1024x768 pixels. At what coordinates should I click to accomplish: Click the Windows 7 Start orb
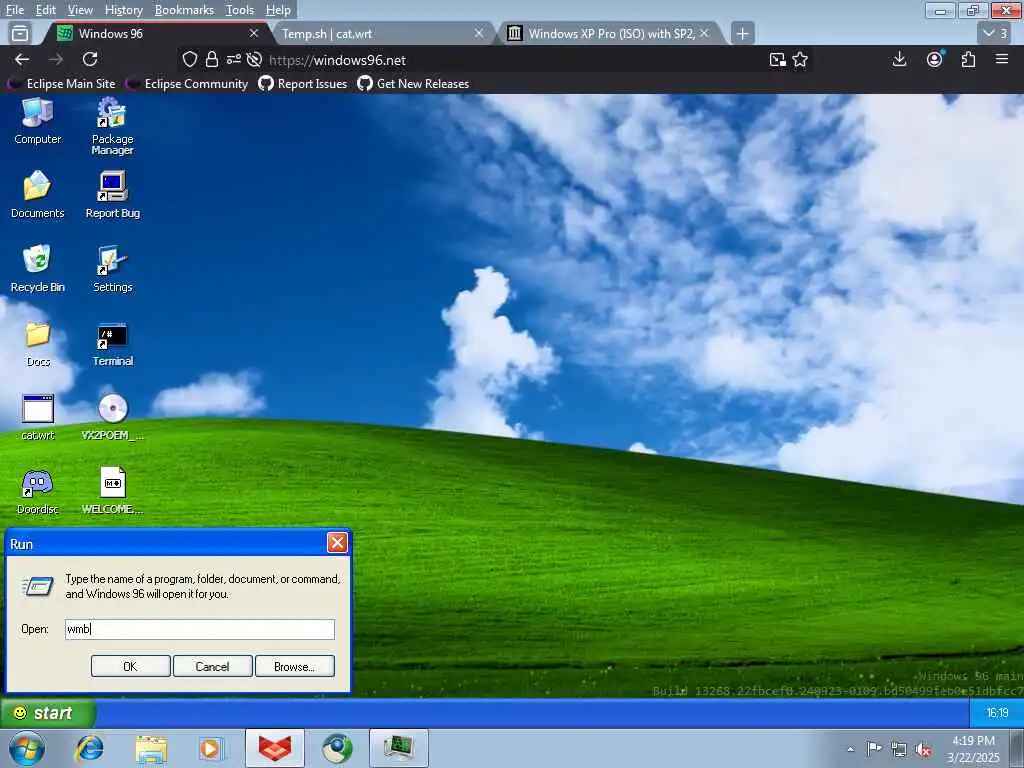[27, 748]
